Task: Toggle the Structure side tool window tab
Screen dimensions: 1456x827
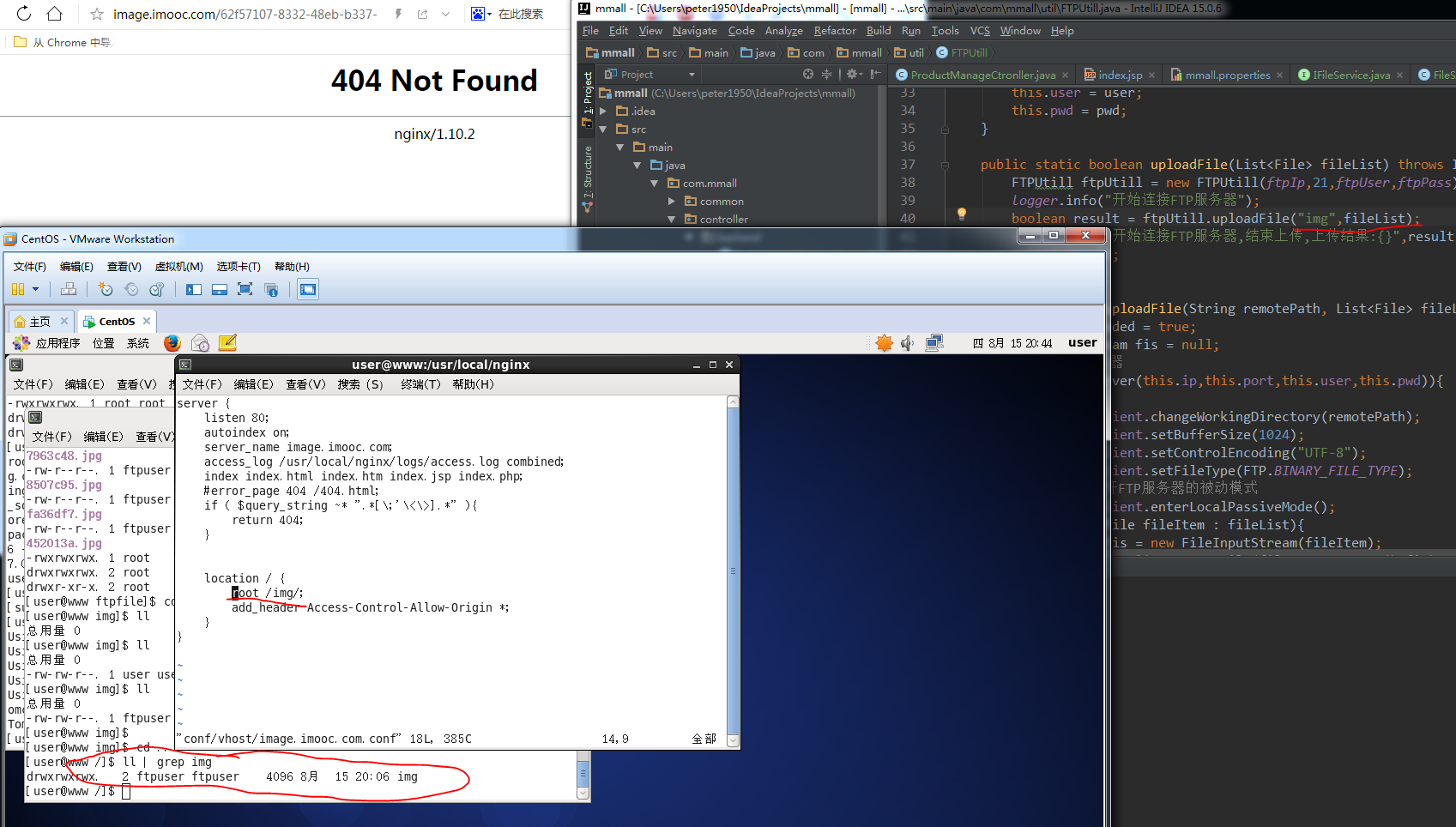Action: coord(588,178)
